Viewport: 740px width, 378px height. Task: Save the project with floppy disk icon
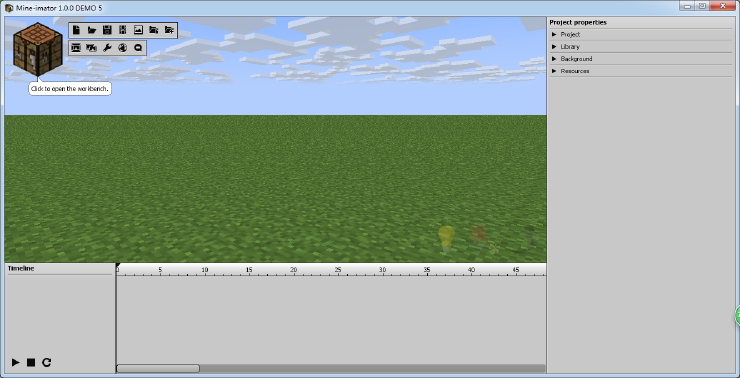[x=107, y=30]
